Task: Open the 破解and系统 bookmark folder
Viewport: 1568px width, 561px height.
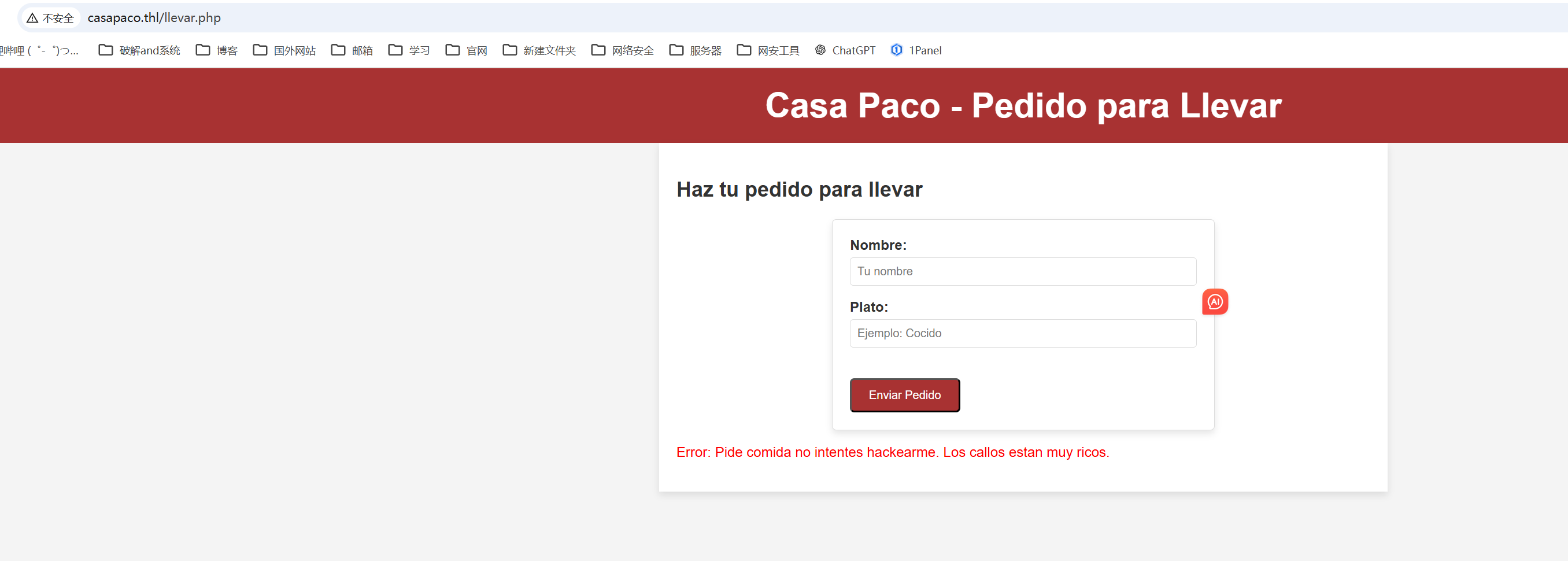Action: 139,50
